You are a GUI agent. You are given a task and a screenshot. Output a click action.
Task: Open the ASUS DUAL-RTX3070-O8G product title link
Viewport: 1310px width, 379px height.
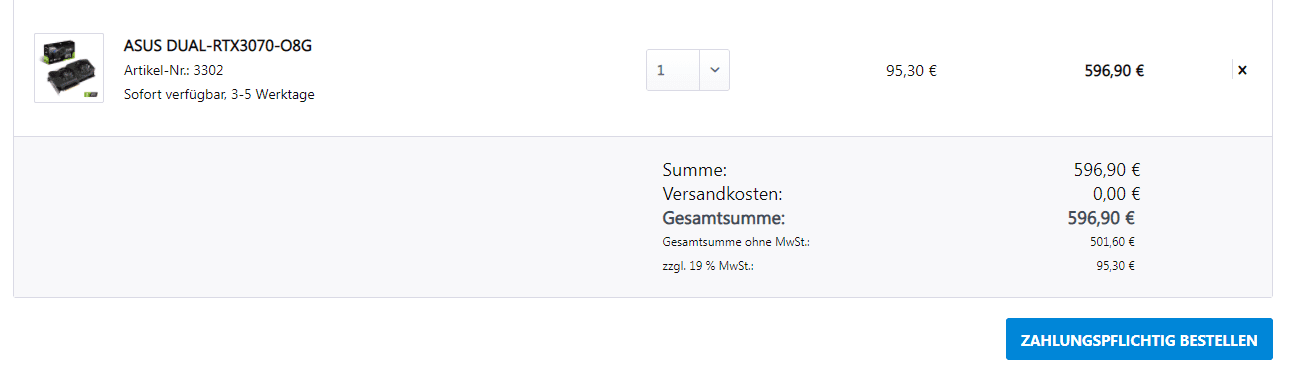(x=218, y=46)
